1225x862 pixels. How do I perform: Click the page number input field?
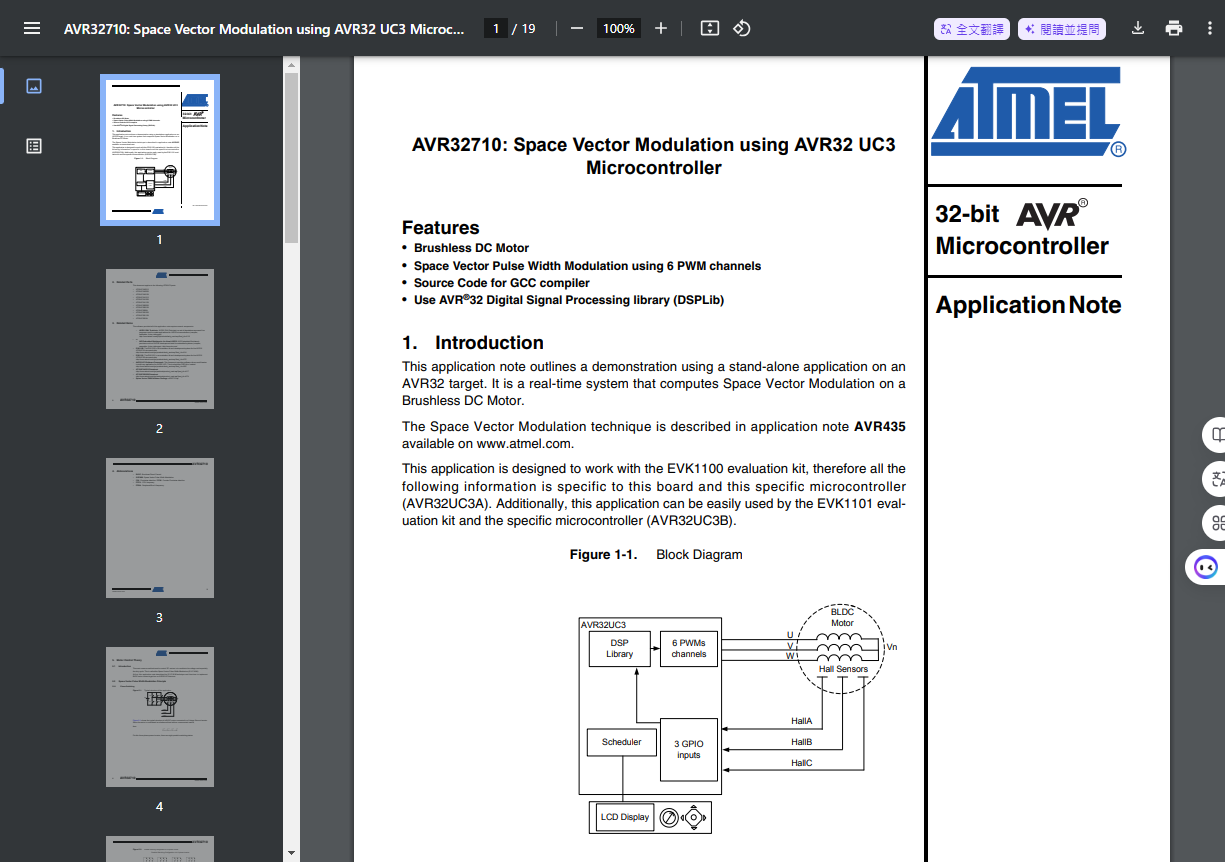(x=495, y=28)
